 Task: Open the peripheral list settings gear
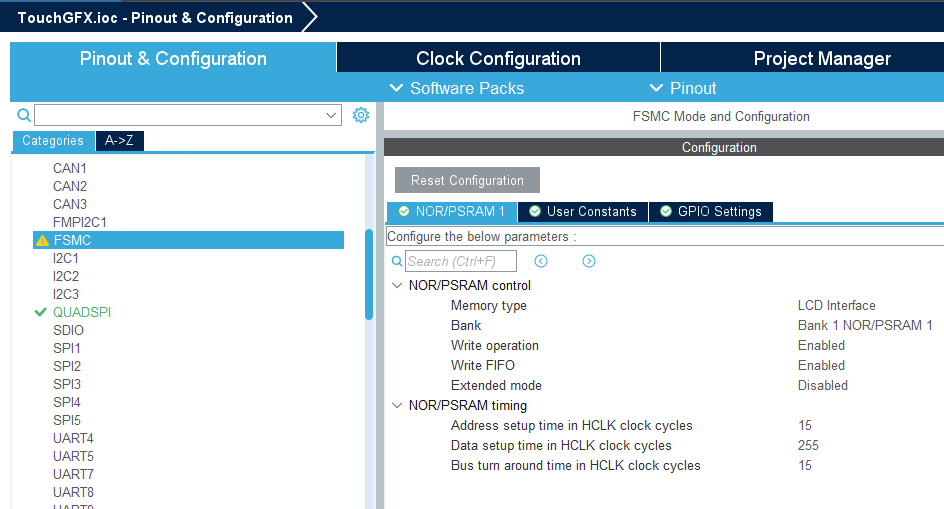click(361, 115)
